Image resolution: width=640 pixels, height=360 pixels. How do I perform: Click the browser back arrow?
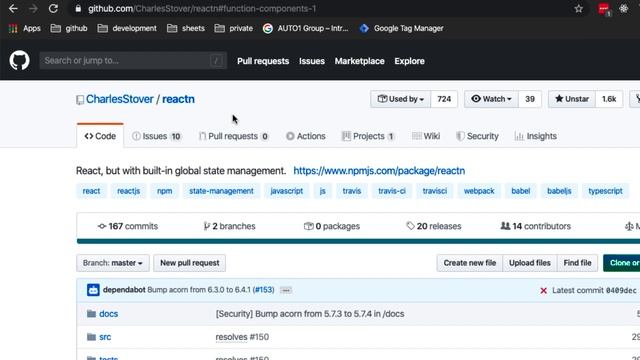pos(13,9)
